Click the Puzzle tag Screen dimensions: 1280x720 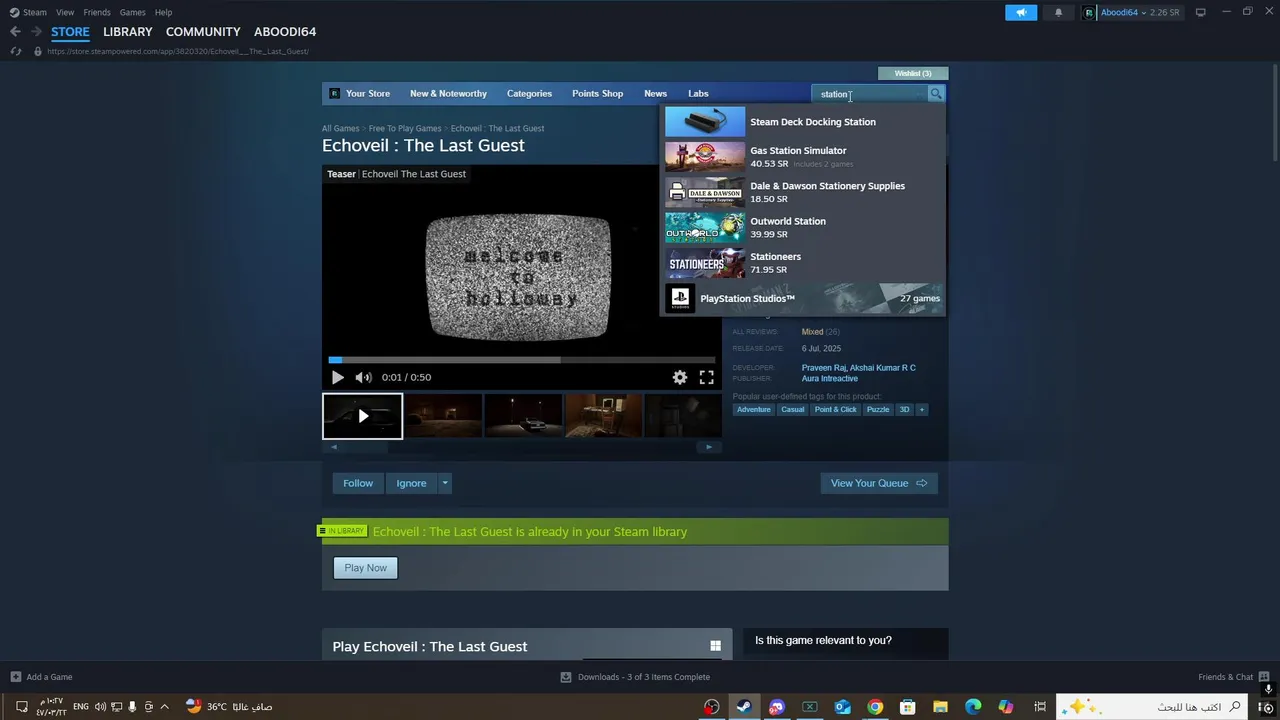click(x=878, y=409)
